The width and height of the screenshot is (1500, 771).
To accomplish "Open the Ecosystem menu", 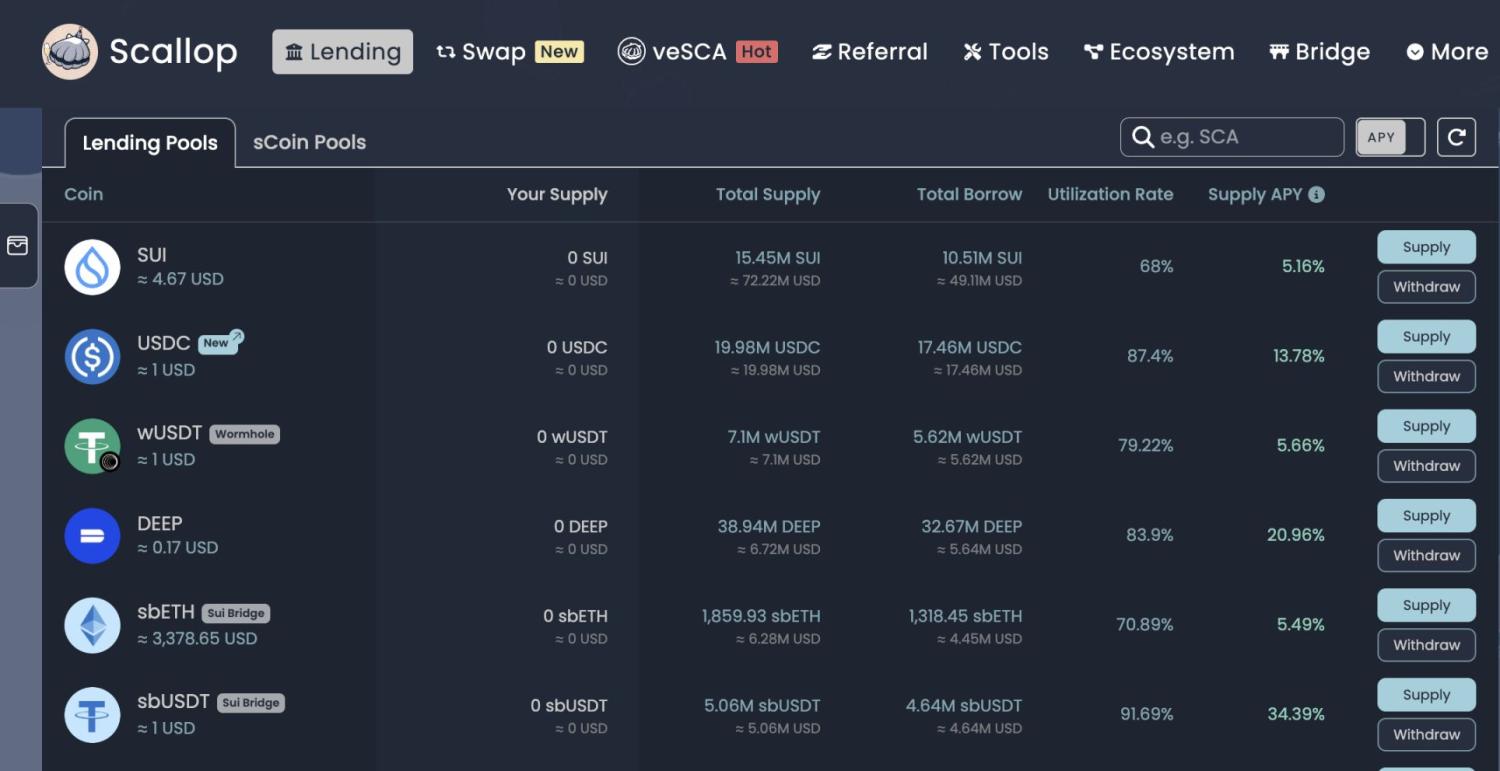I will (1159, 52).
